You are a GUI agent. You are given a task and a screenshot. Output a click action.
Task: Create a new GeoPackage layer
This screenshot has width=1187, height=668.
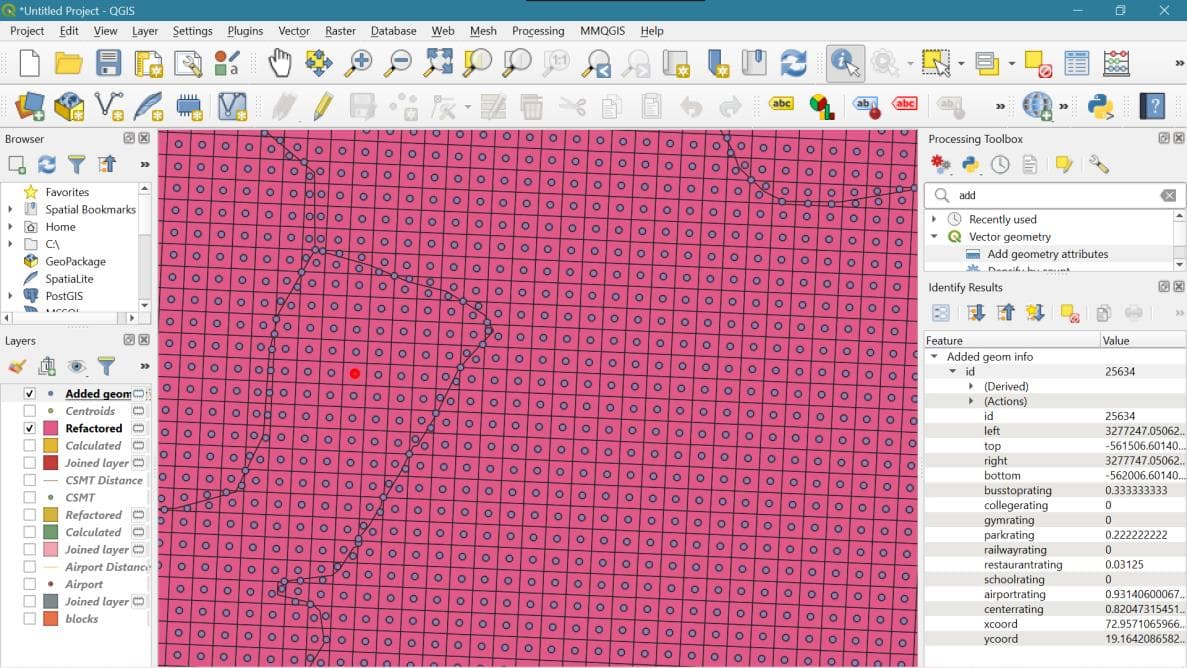(x=68, y=105)
